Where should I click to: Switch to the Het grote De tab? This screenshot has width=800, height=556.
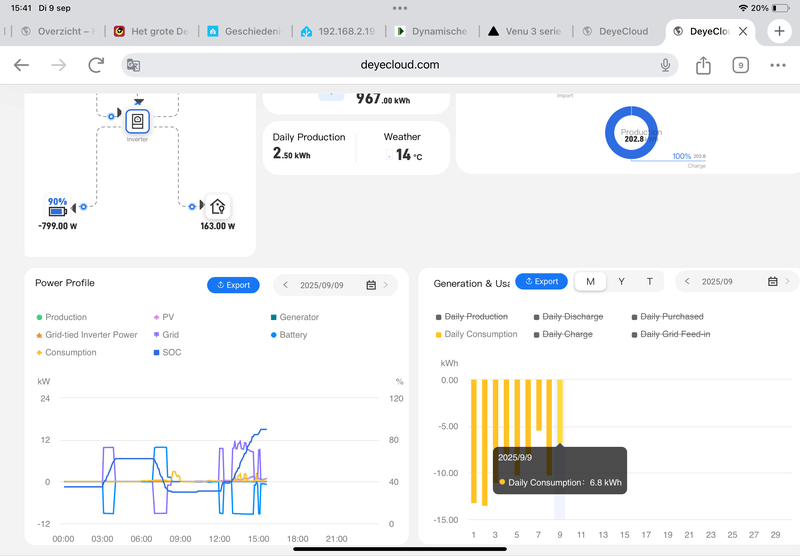(x=152, y=31)
